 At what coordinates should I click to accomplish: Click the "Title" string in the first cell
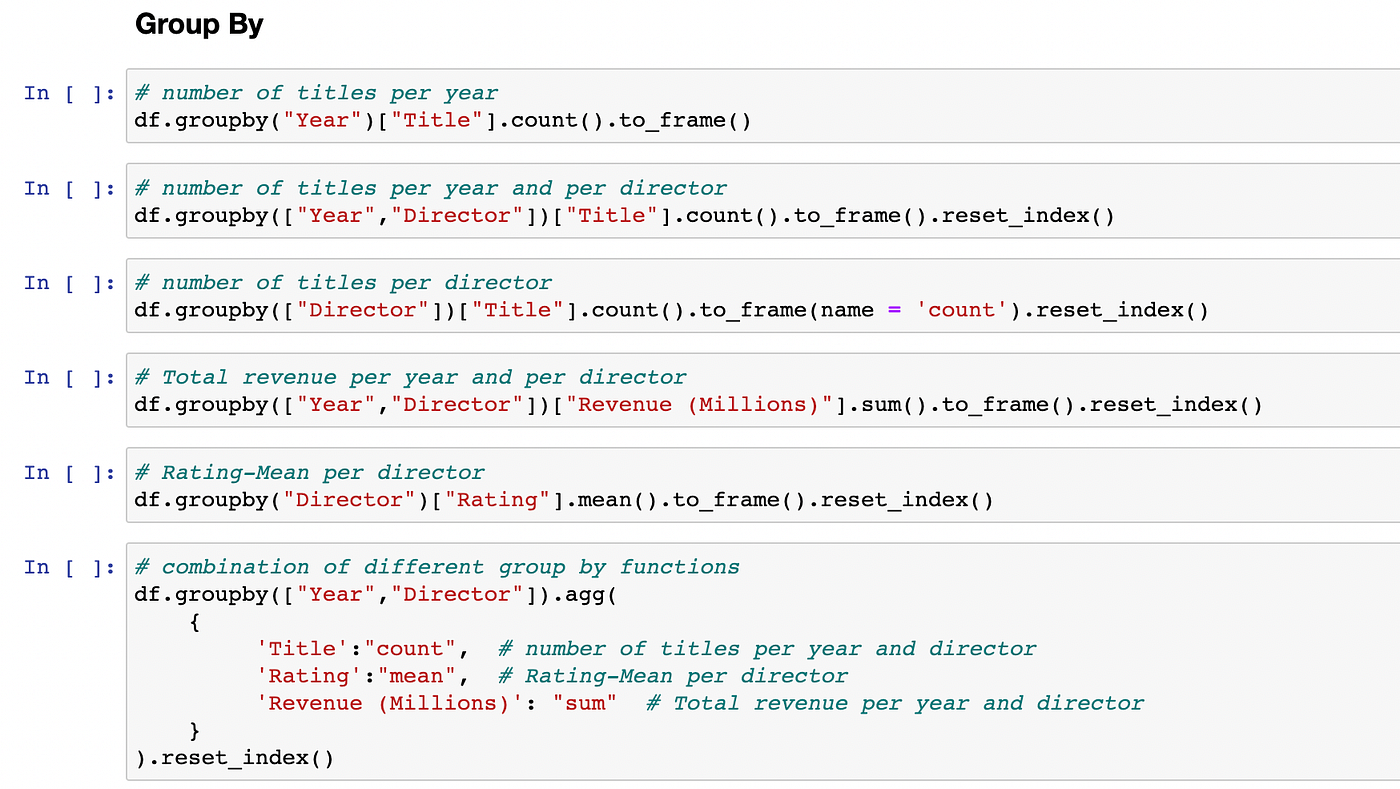click(436, 120)
